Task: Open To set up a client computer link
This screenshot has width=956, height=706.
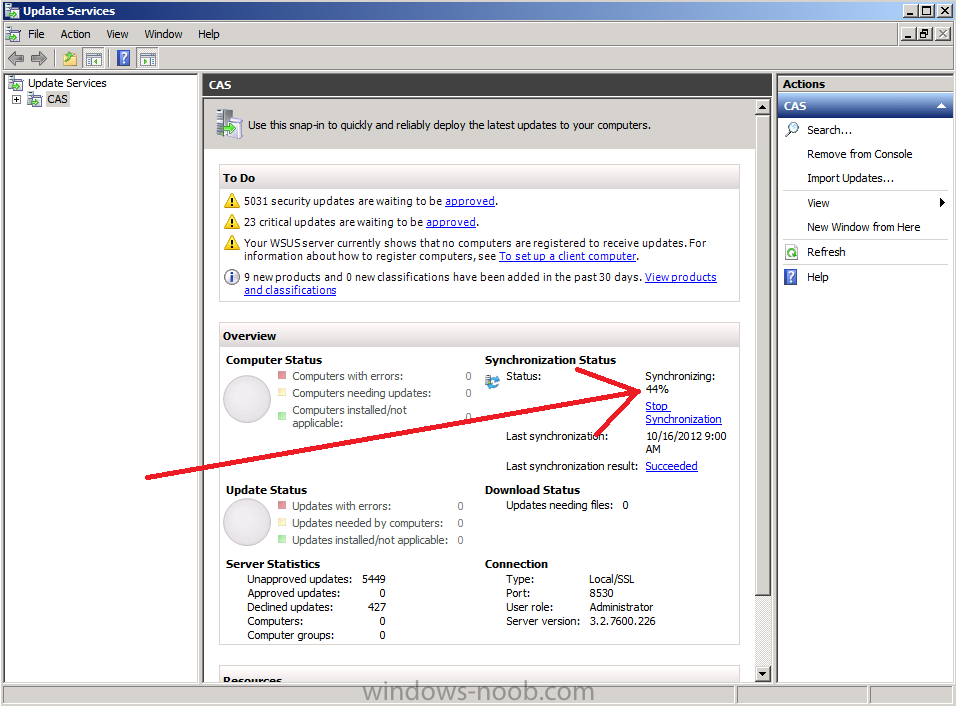Action: pos(567,256)
